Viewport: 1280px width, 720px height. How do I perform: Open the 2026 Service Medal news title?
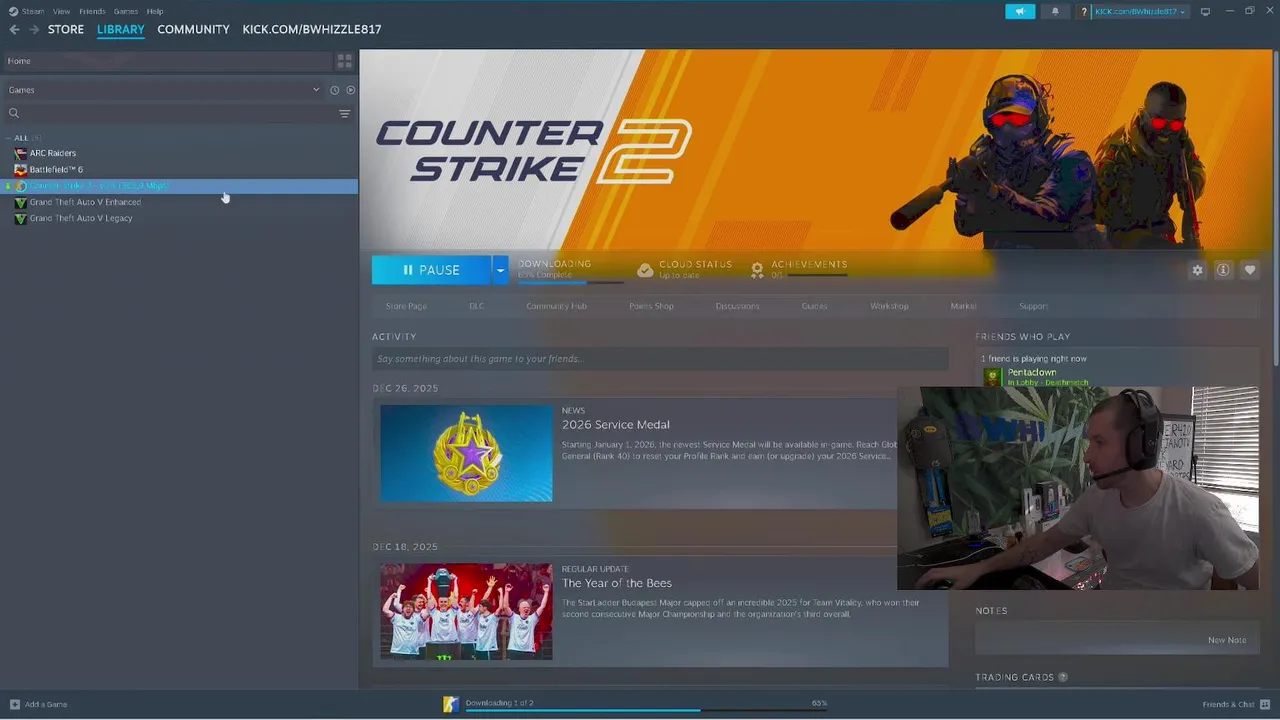(x=616, y=425)
